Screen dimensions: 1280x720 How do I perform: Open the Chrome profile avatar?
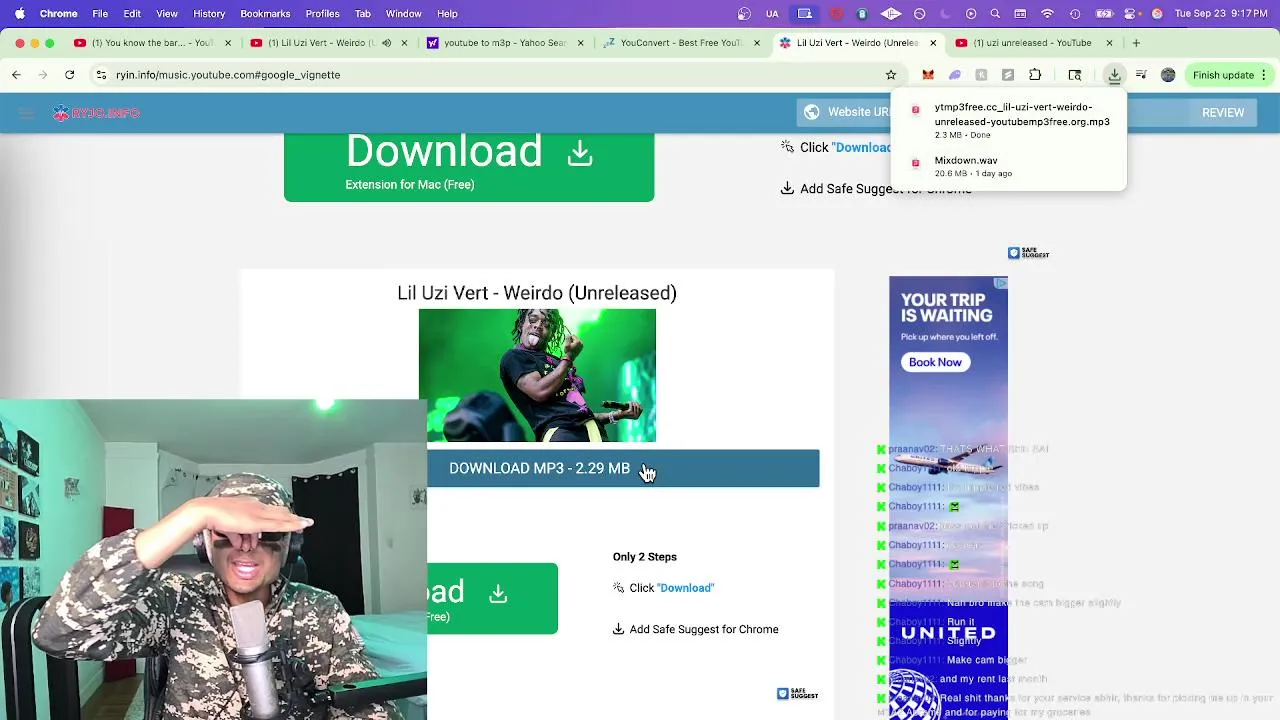point(1168,75)
